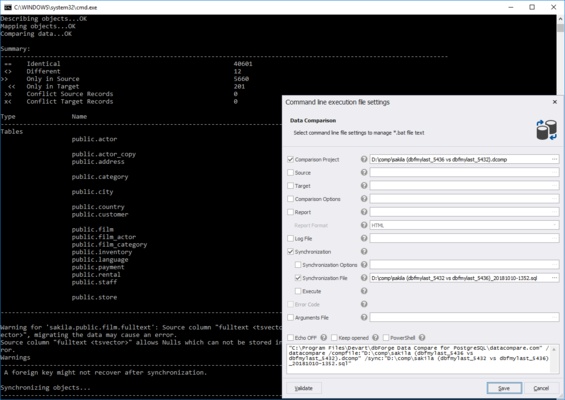Click the Validate button

coord(304,388)
